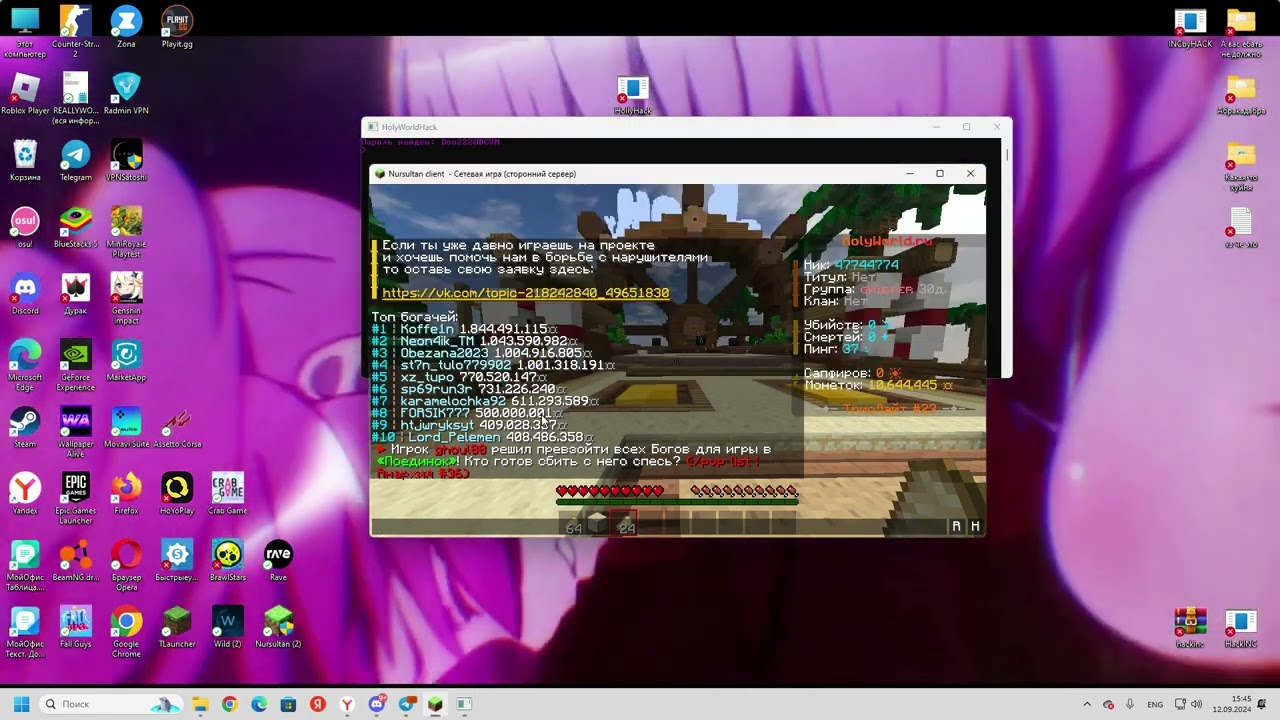
Task: Open Radmin VPN desktop shortcut
Action: click(x=126, y=94)
